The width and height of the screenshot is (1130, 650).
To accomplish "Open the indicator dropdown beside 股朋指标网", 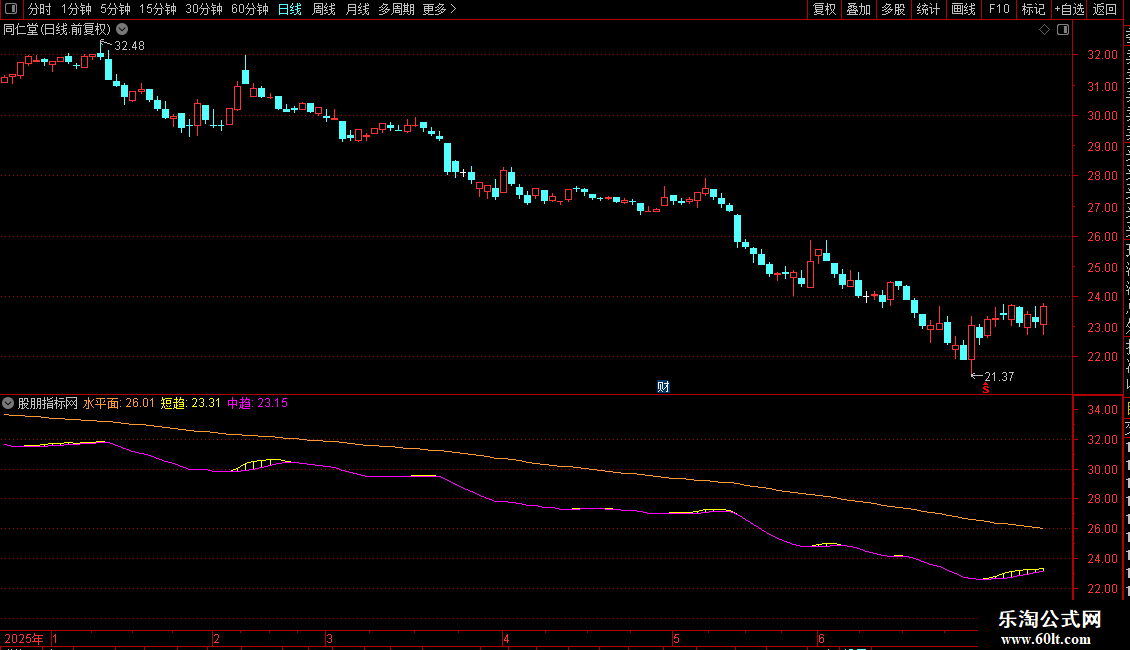I will (8, 404).
